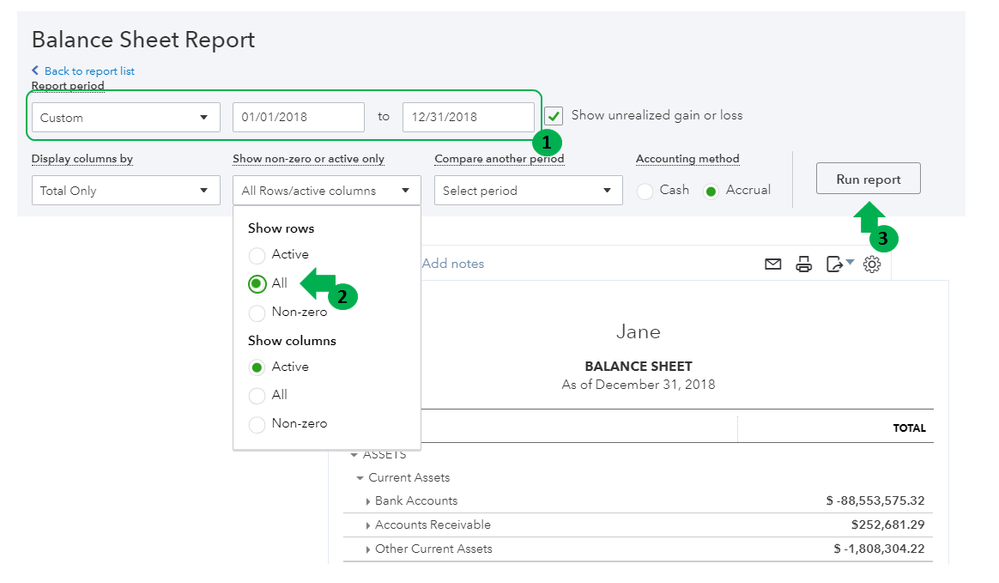Collapse the All Rows/active columns dropdown
The height and width of the screenshot is (583, 999).
coord(326,190)
